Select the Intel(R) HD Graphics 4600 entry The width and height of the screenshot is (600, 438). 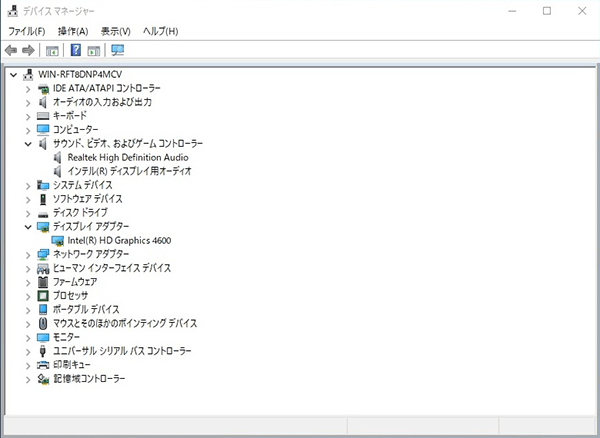point(119,241)
